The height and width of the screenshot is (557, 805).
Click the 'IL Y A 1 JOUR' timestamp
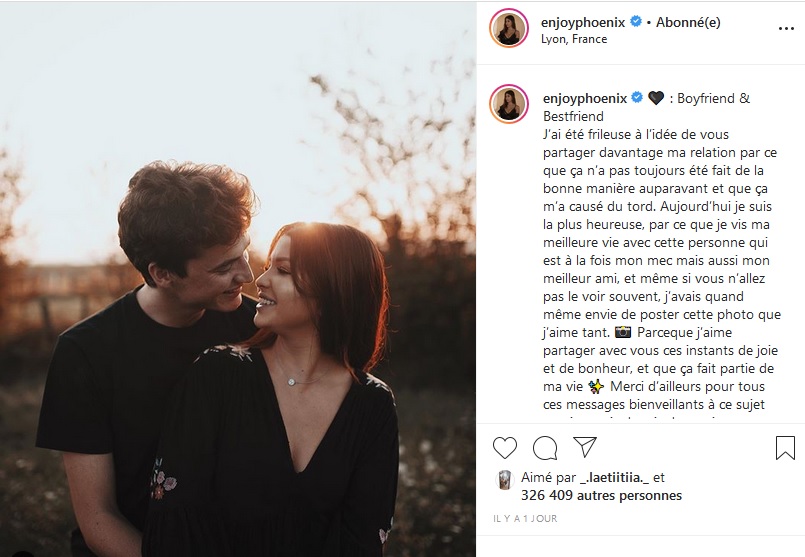point(524,519)
